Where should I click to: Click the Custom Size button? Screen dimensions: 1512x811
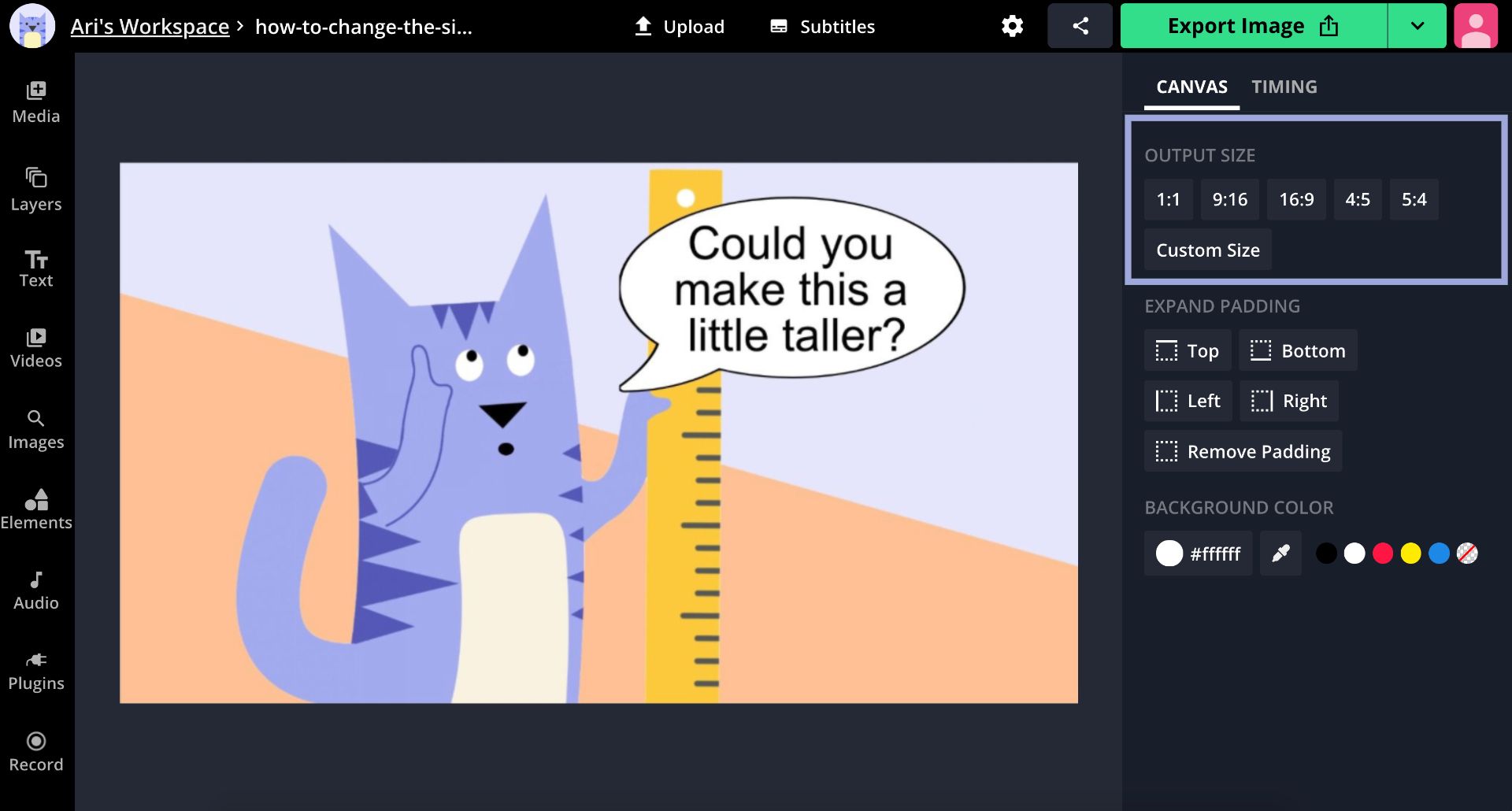1207,250
